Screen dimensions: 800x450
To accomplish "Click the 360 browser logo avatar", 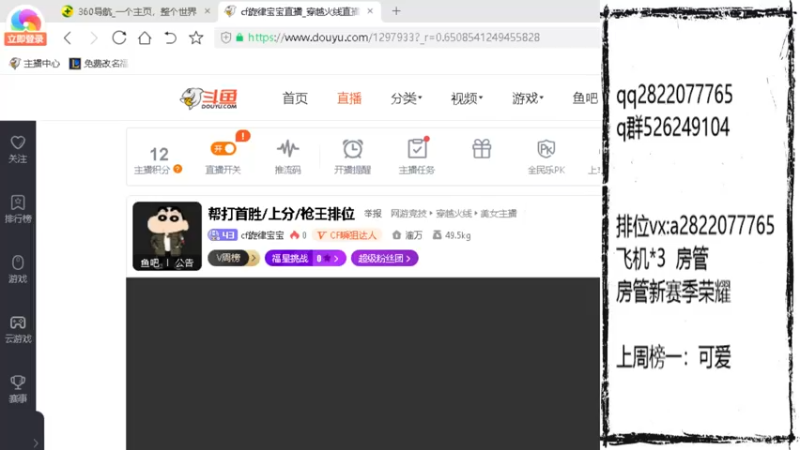I will 26,19.
